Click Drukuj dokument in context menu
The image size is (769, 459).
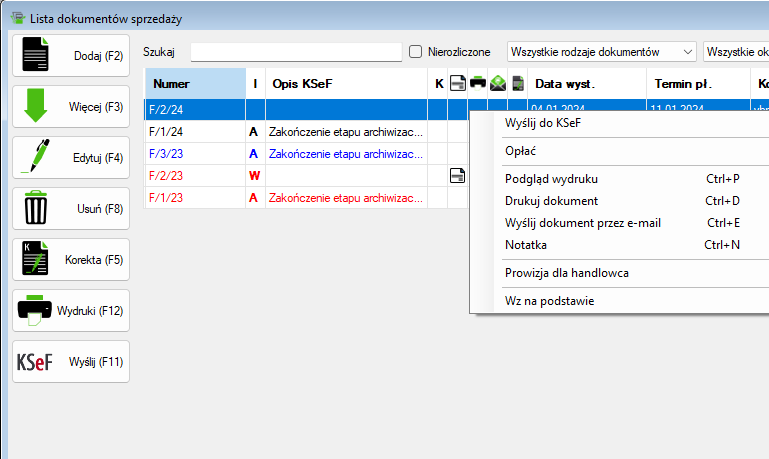551,201
